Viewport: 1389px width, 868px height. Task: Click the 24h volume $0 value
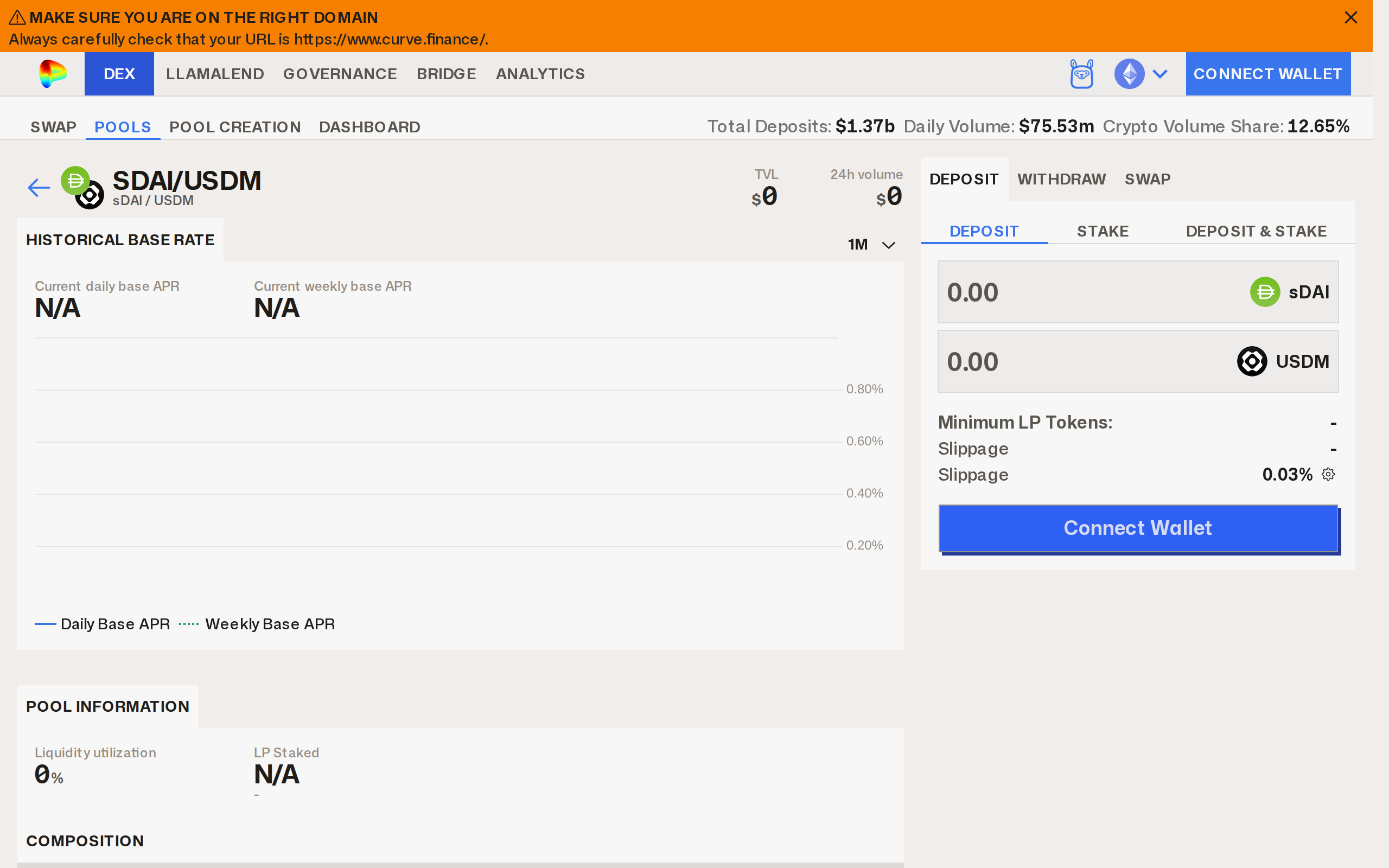(x=890, y=197)
